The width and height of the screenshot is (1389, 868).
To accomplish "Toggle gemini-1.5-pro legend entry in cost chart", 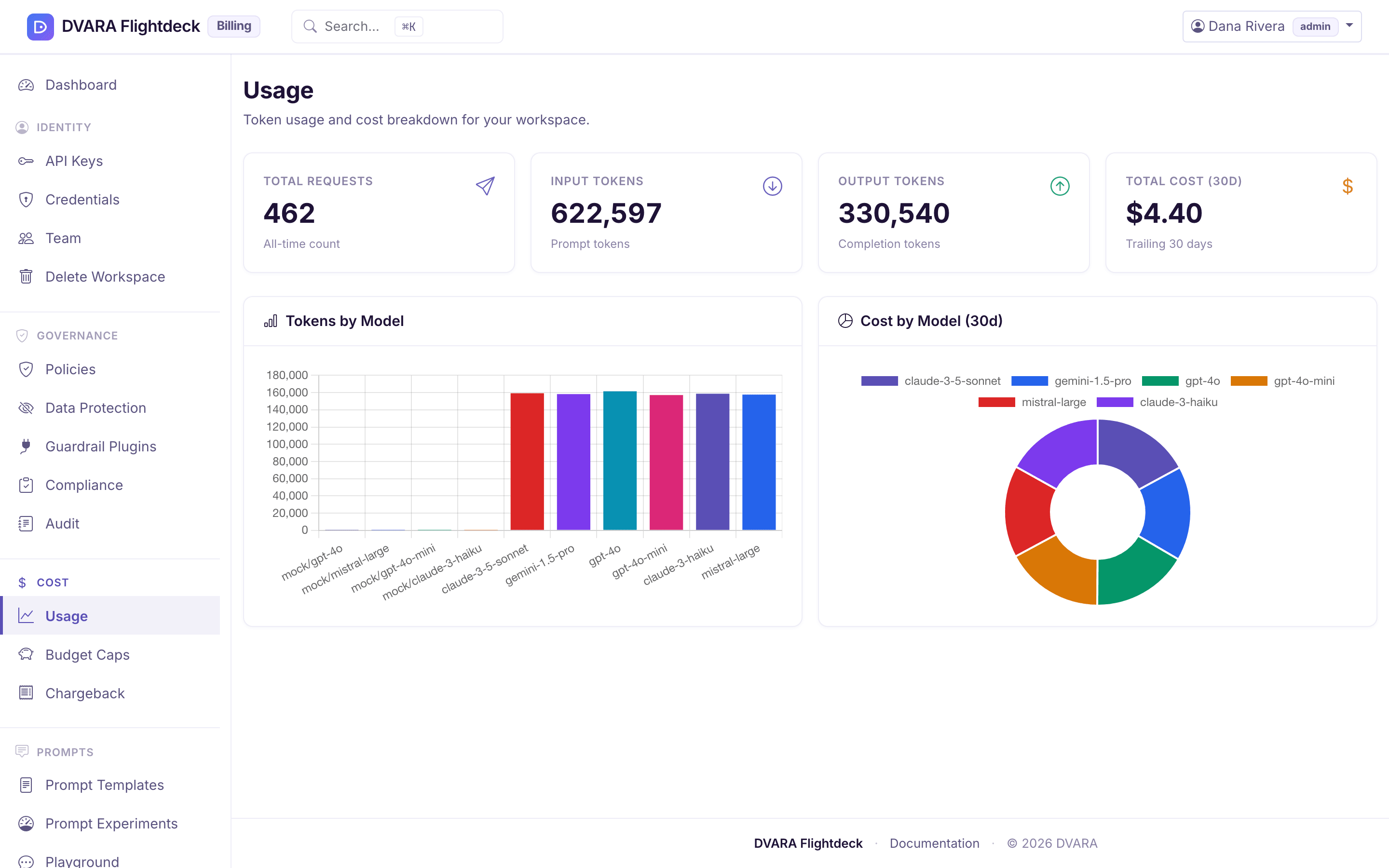I will [1071, 381].
